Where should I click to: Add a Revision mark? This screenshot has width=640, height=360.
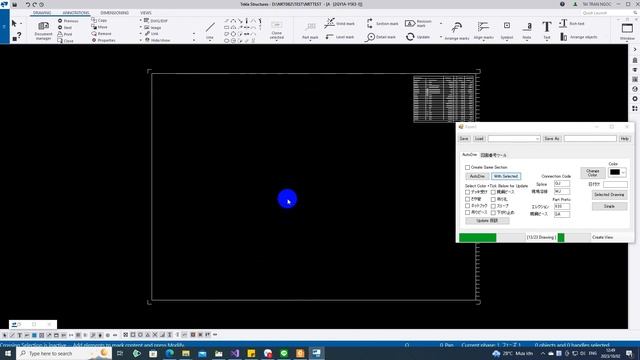pyautogui.click(x=419, y=23)
